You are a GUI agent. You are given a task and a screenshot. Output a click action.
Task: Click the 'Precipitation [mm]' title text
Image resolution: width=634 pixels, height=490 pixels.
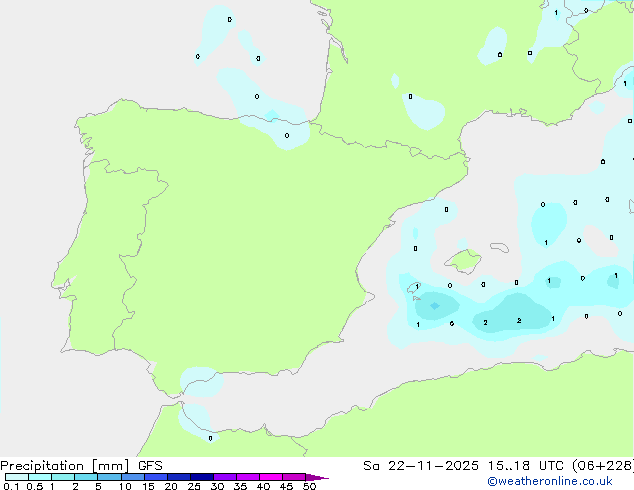pyautogui.click(x=65, y=466)
